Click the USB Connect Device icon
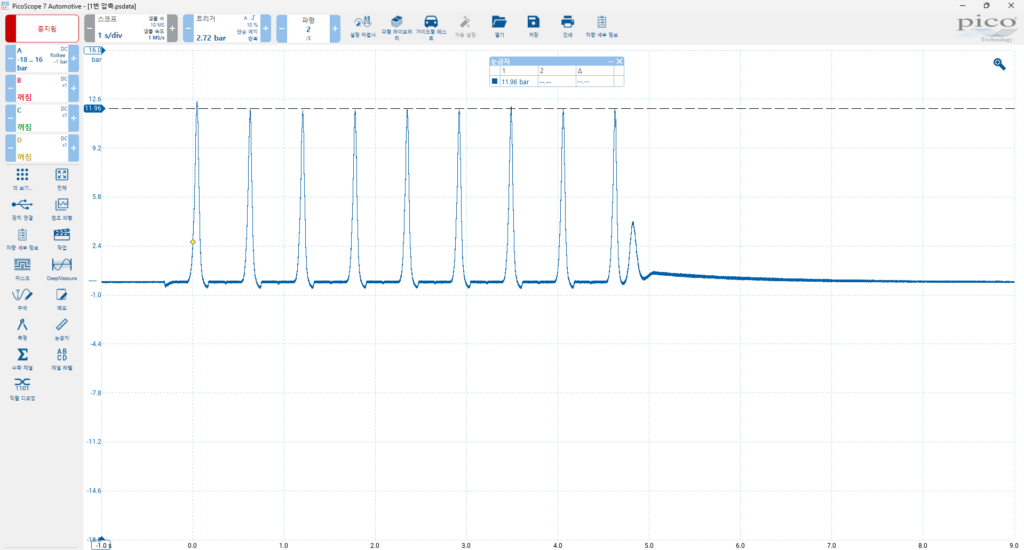This screenshot has height=550, width=1024. (22, 207)
